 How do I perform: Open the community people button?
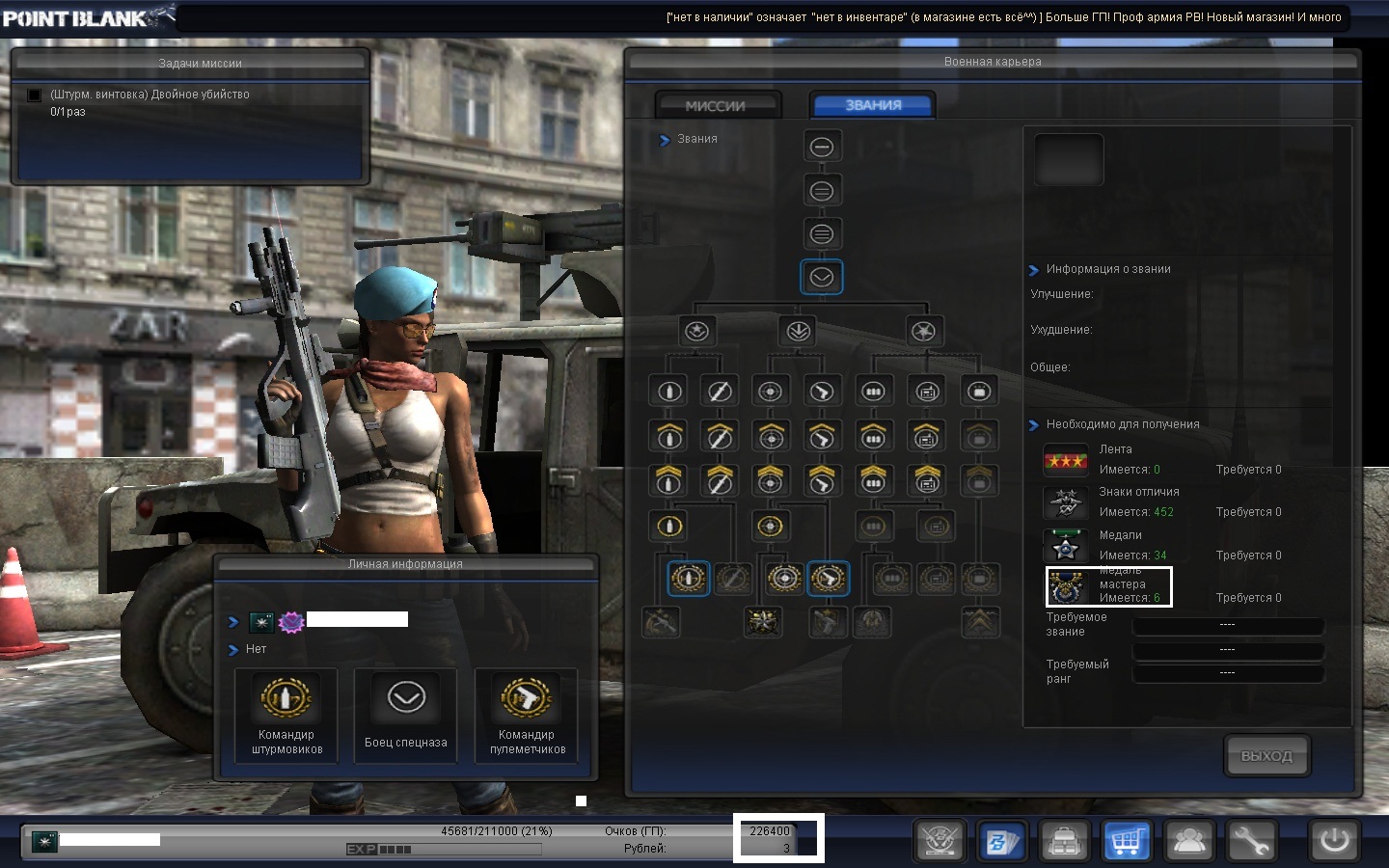click(1189, 841)
